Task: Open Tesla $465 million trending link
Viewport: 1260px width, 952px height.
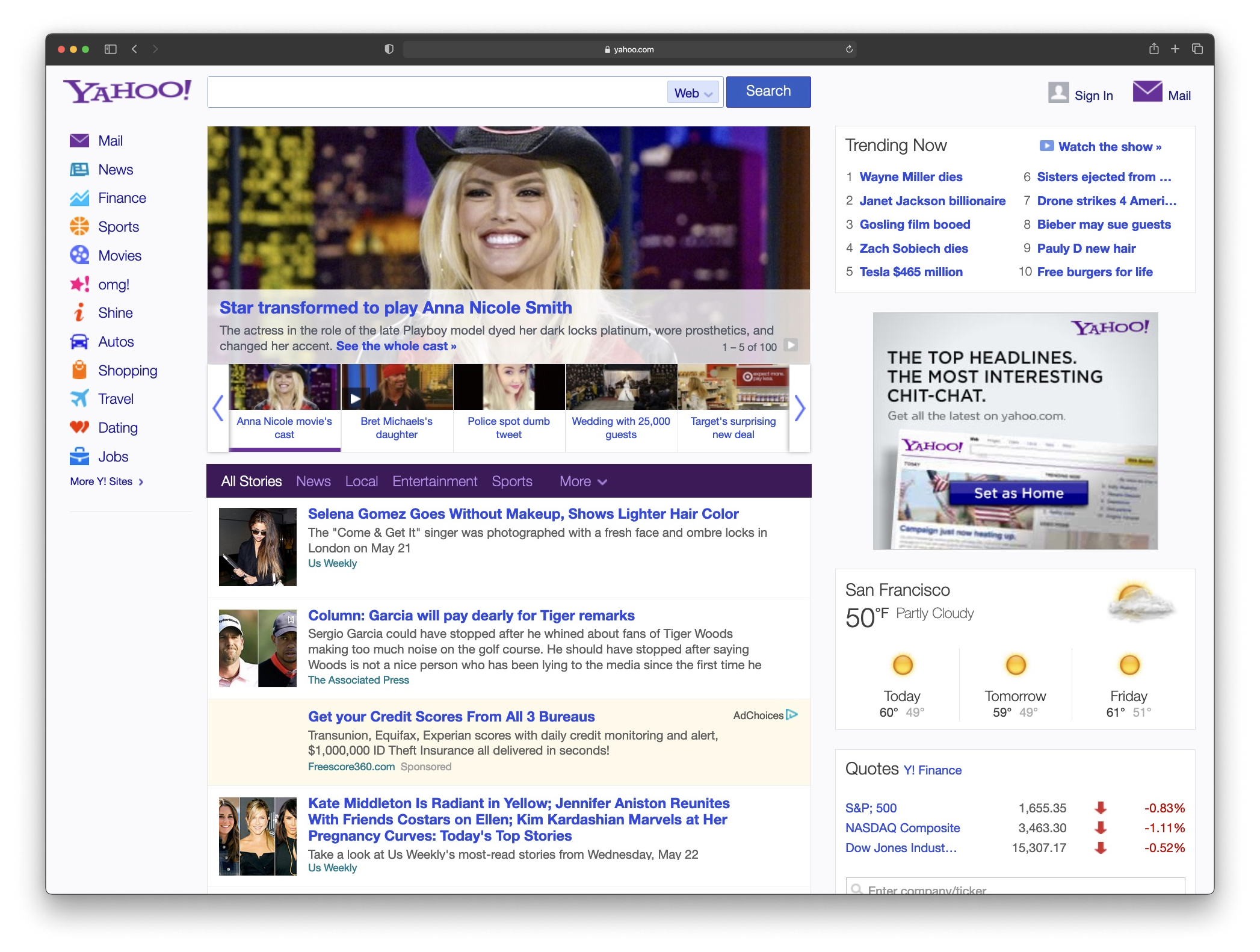Action: coord(910,272)
